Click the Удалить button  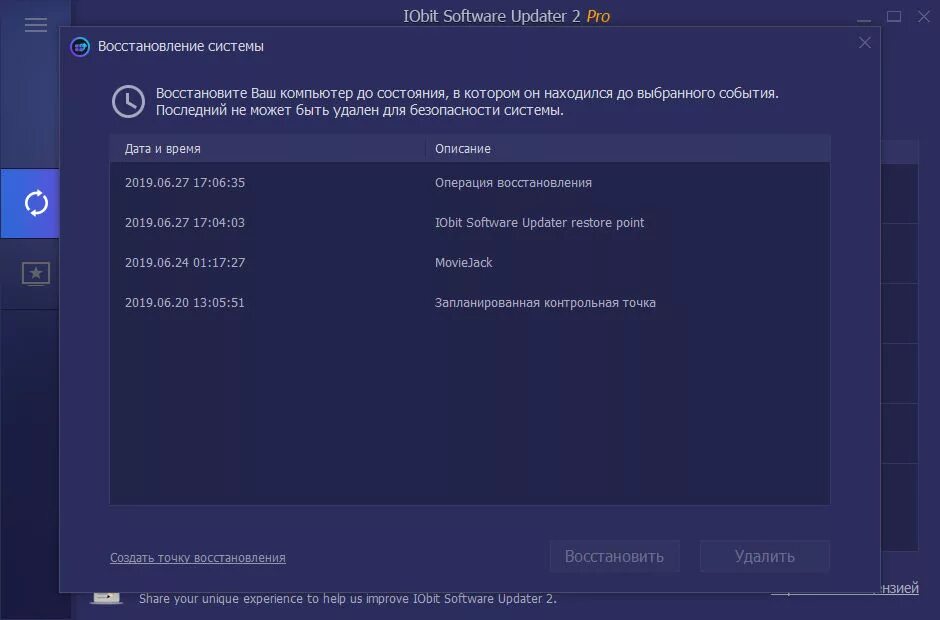click(x=765, y=556)
